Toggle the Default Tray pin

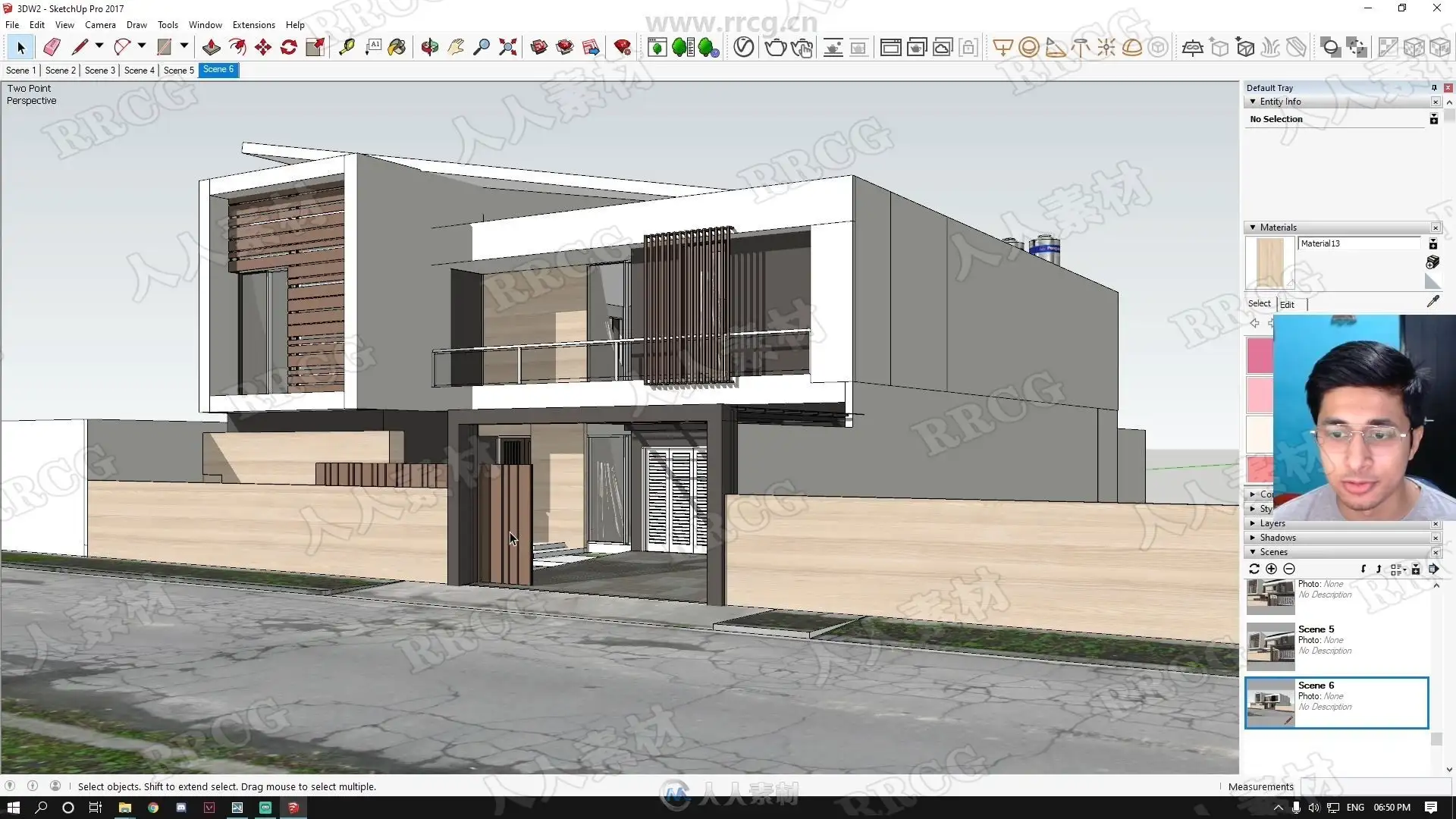click(1434, 88)
